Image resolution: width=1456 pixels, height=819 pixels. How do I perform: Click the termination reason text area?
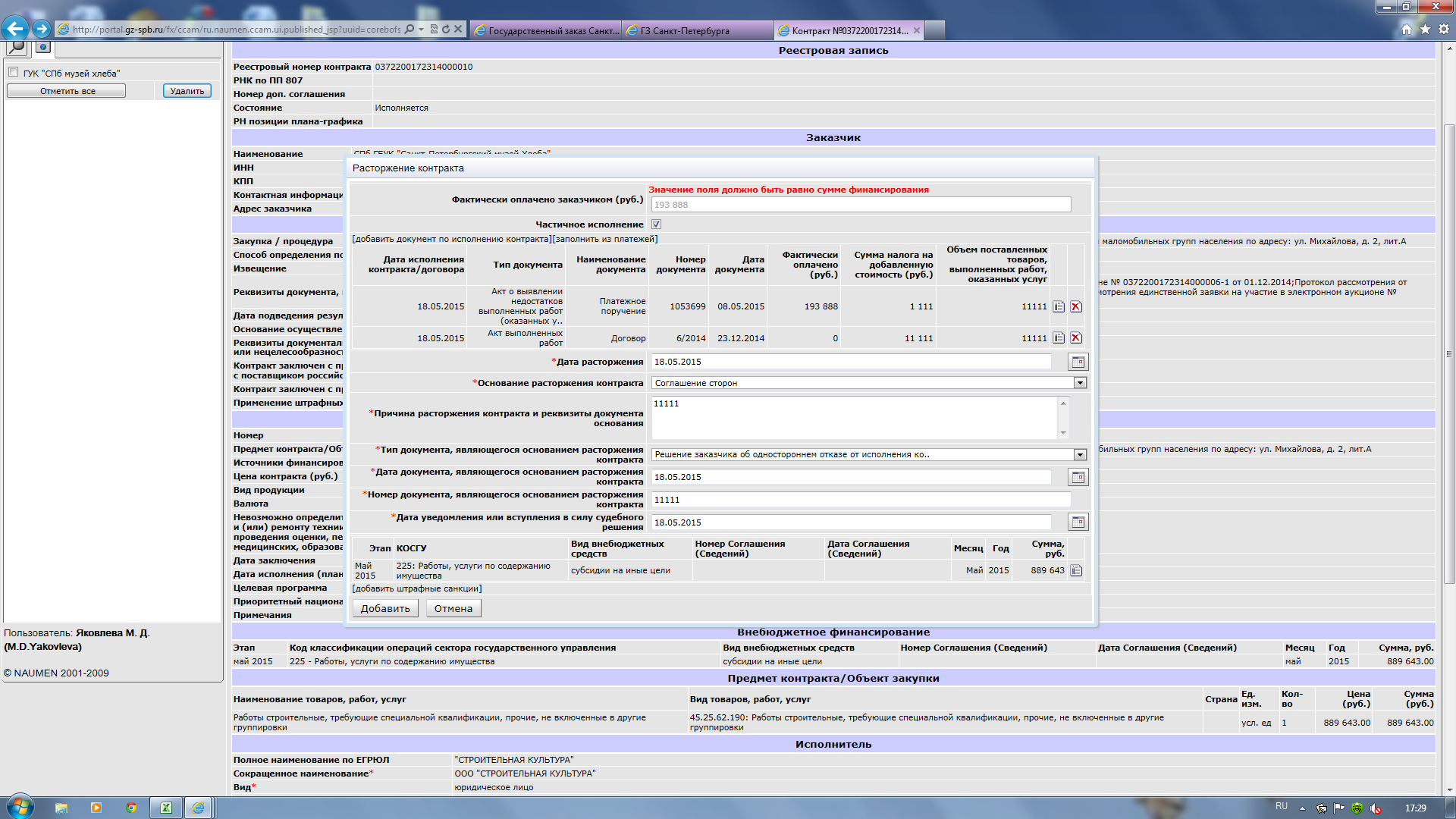pos(855,418)
